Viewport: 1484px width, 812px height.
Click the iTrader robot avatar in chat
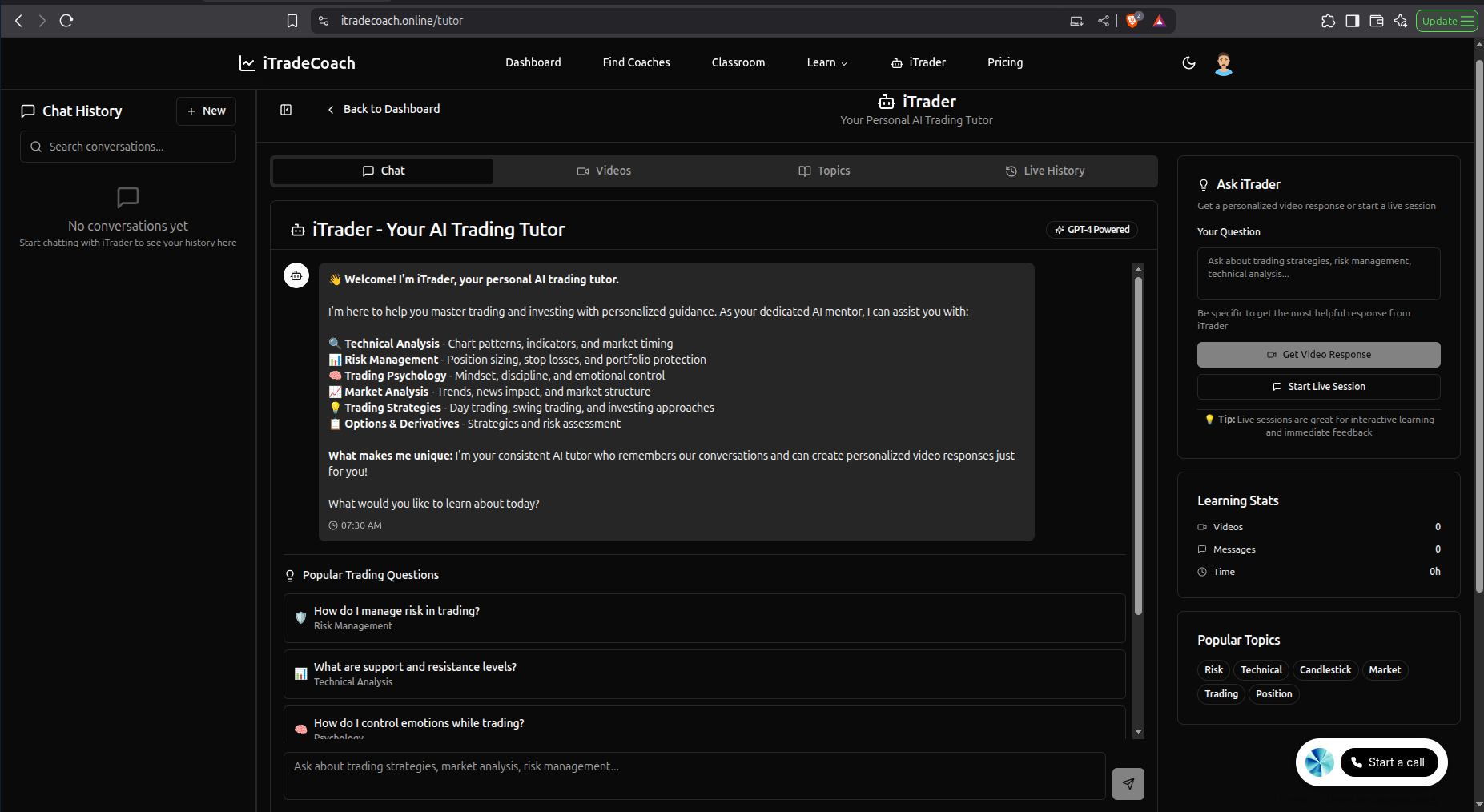296,275
